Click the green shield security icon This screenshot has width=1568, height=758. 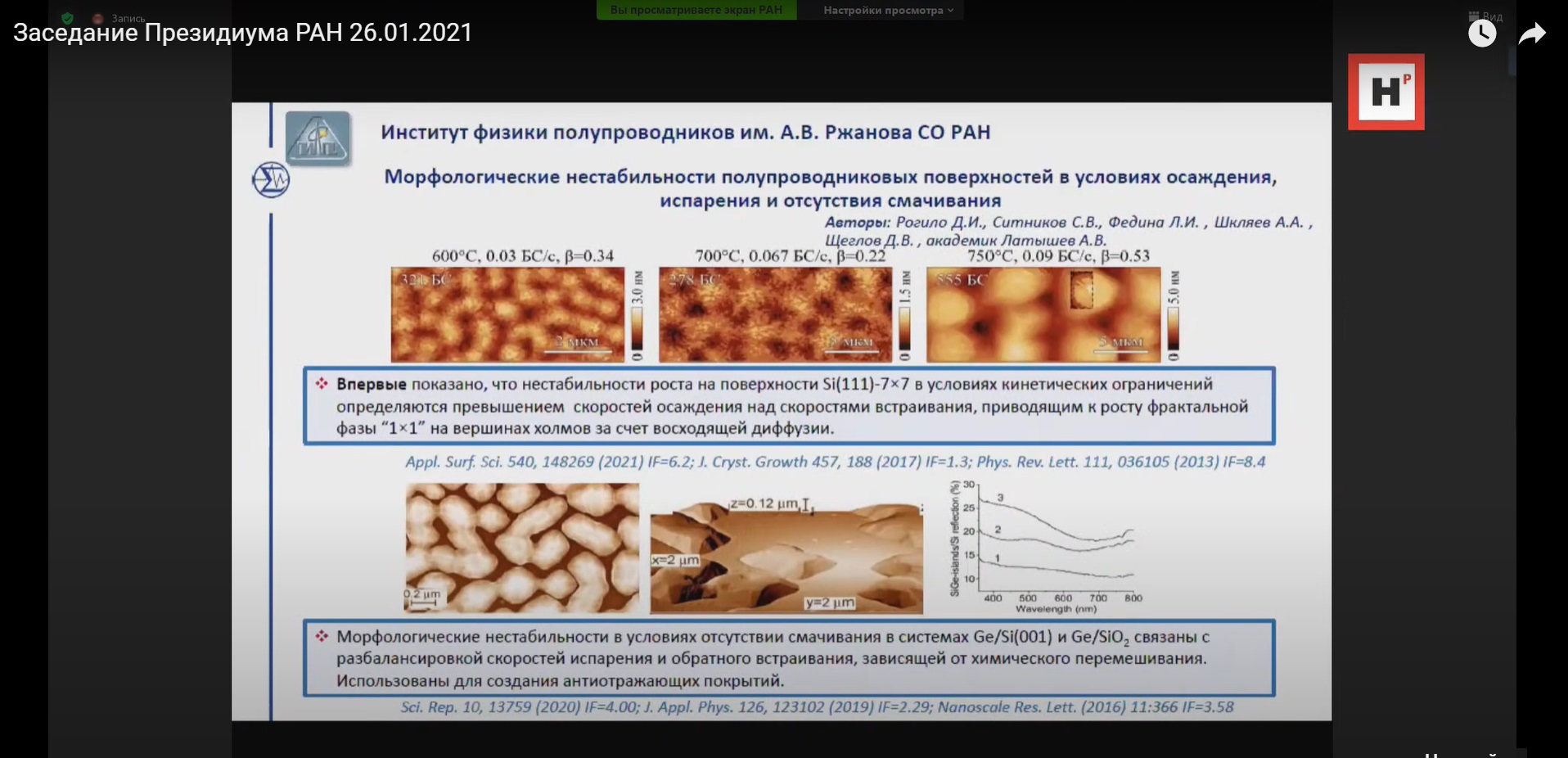click(x=67, y=18)
